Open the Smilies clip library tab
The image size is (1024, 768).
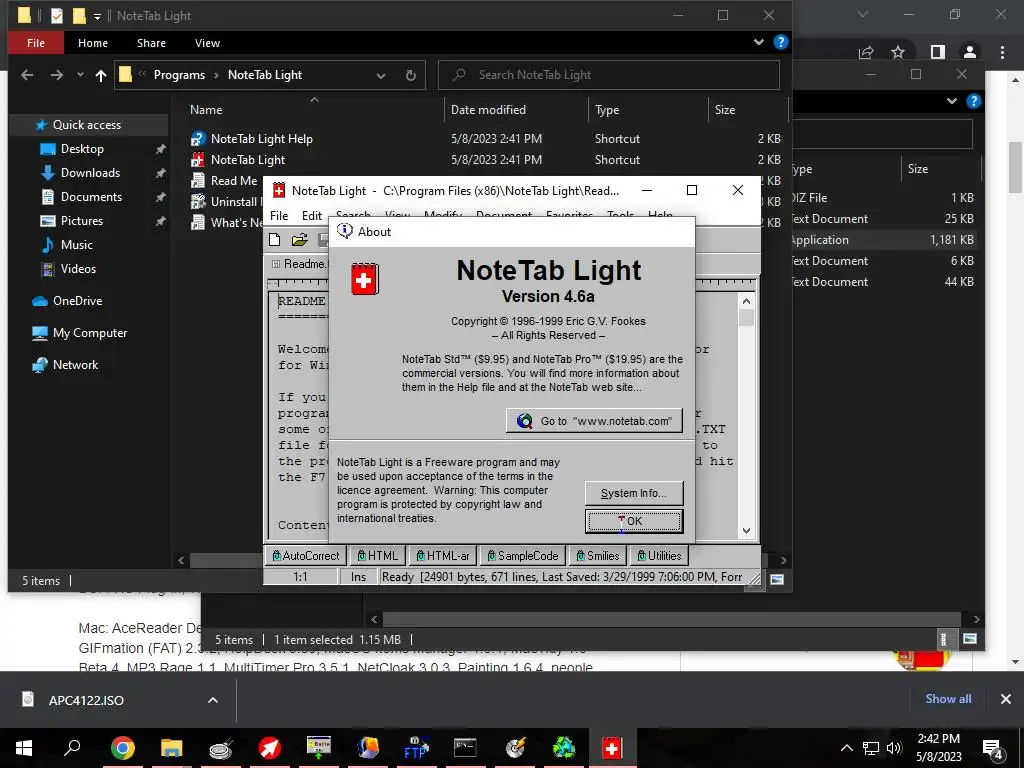coord(597,556)
